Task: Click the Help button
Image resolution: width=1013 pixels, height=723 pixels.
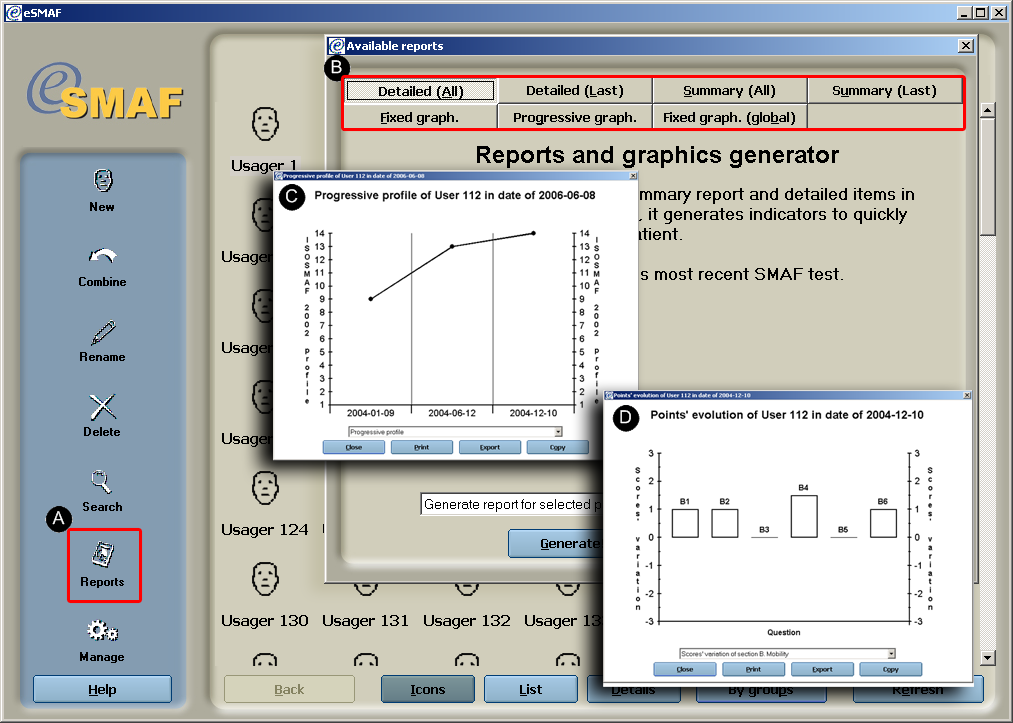Action: pyautogui.click(x=102, y=689)
